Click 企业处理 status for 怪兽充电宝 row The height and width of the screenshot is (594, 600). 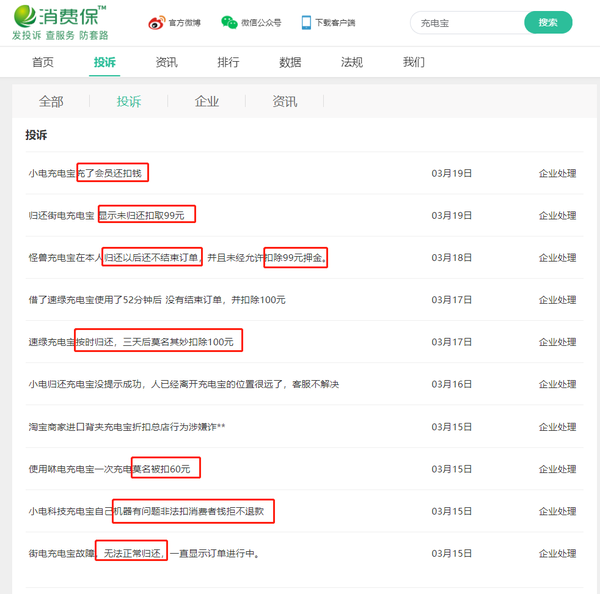(x=558, y=258)
